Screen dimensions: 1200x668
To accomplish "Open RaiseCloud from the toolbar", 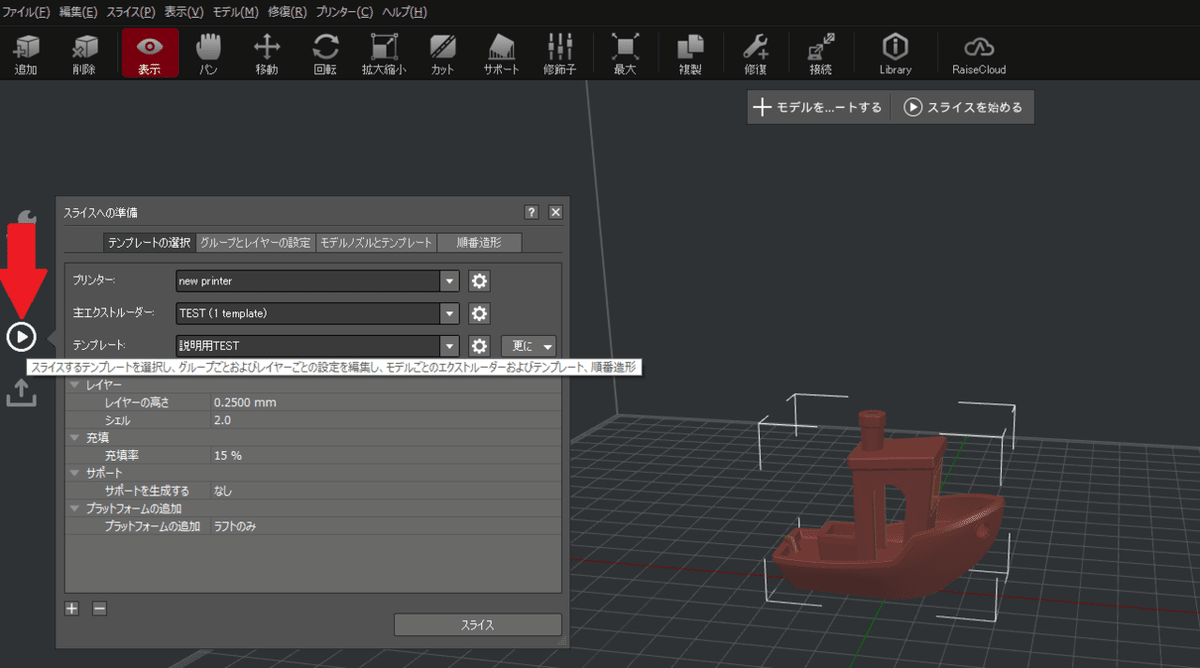I will (979, 53).
